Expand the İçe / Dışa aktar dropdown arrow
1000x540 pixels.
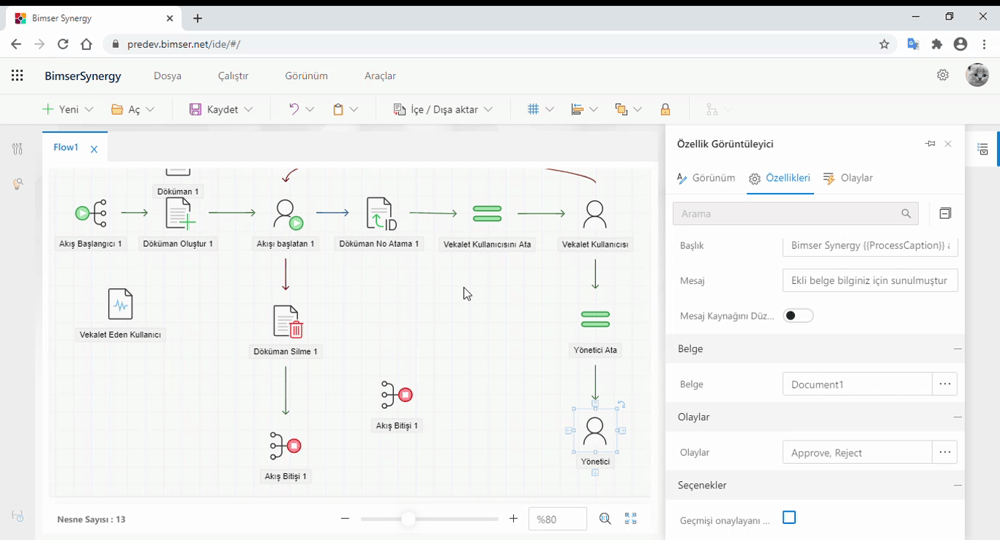point(488,110)
